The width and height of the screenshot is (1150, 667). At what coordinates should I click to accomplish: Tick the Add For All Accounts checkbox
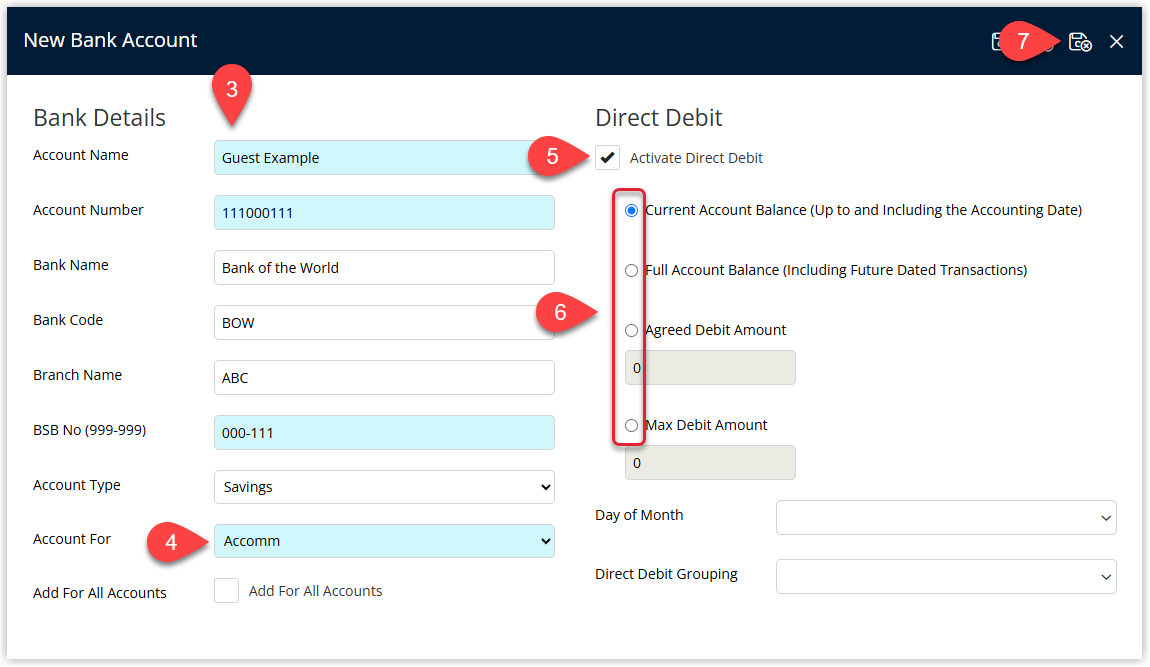tap(227, 591)
